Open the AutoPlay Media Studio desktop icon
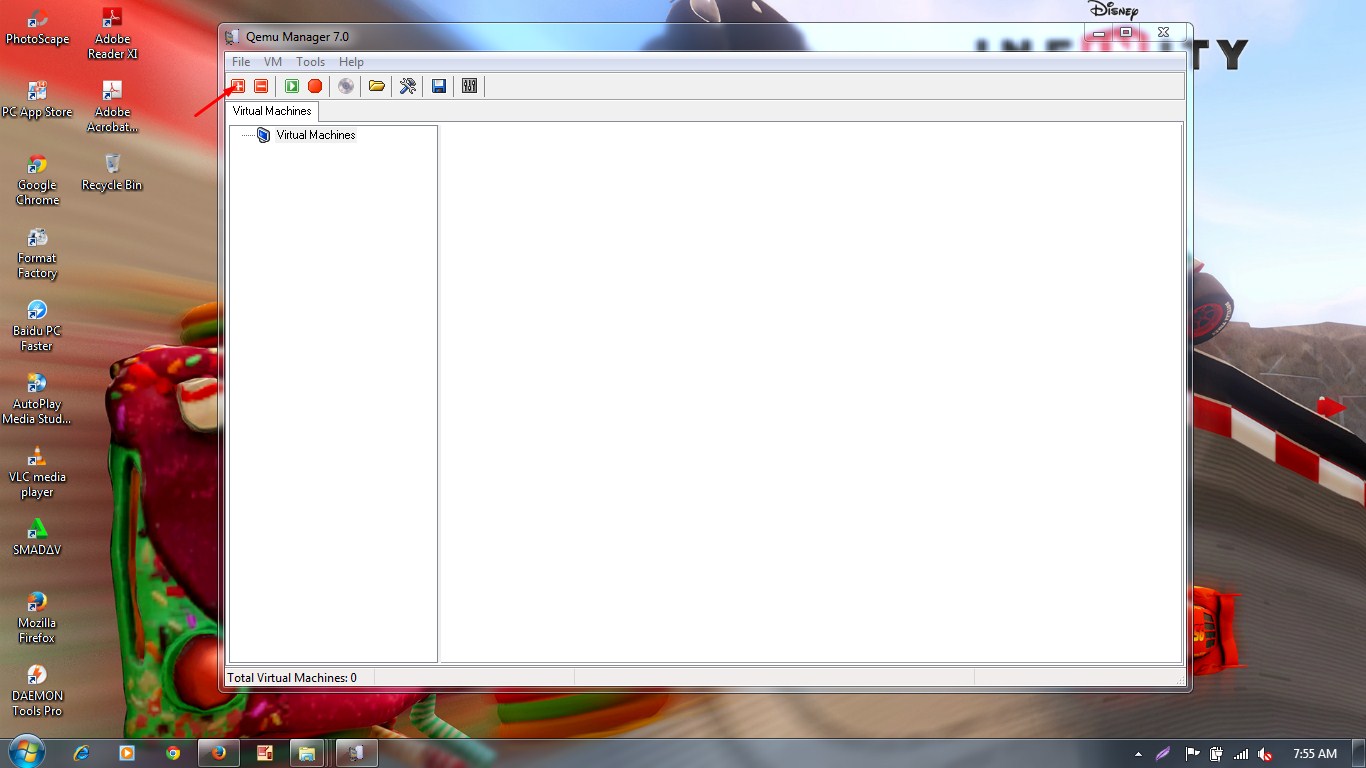1366x768 pixels. 37,399
